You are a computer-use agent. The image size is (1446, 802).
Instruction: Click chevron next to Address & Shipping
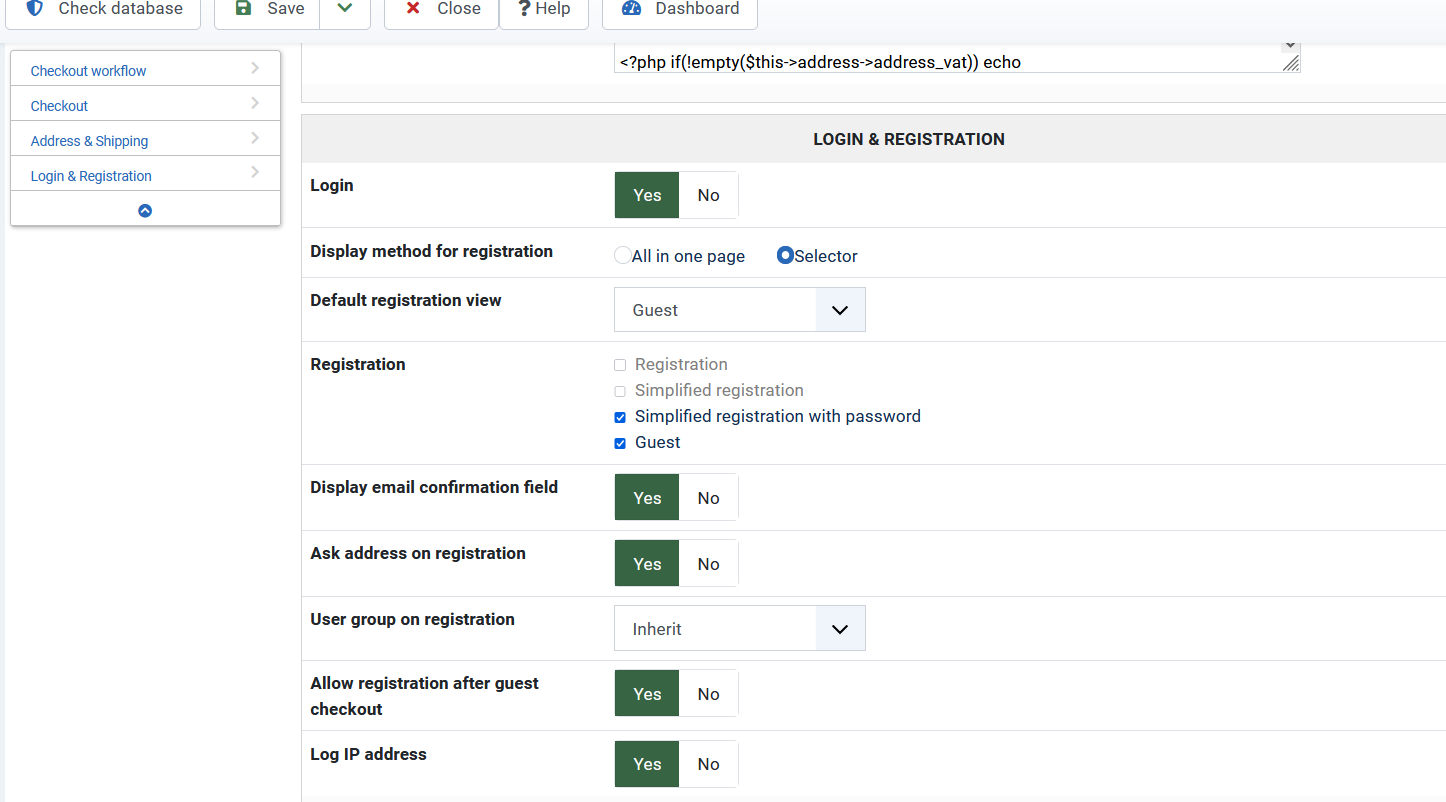coord(255,139)
